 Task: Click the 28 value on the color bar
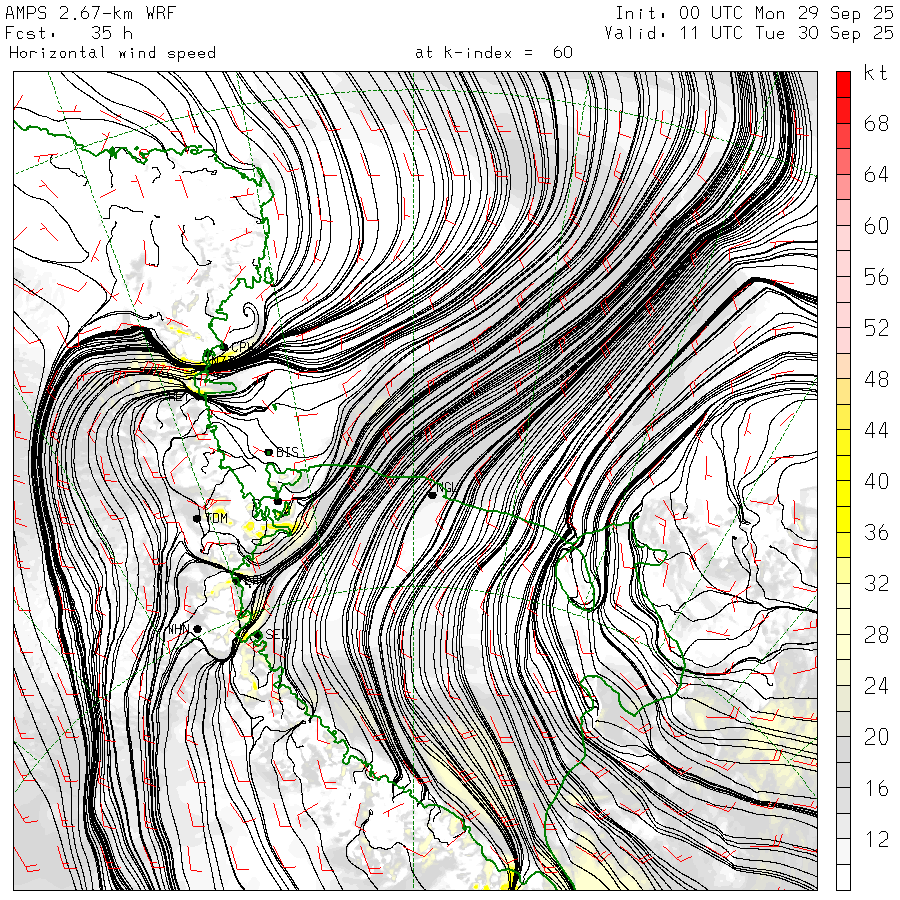876,635
